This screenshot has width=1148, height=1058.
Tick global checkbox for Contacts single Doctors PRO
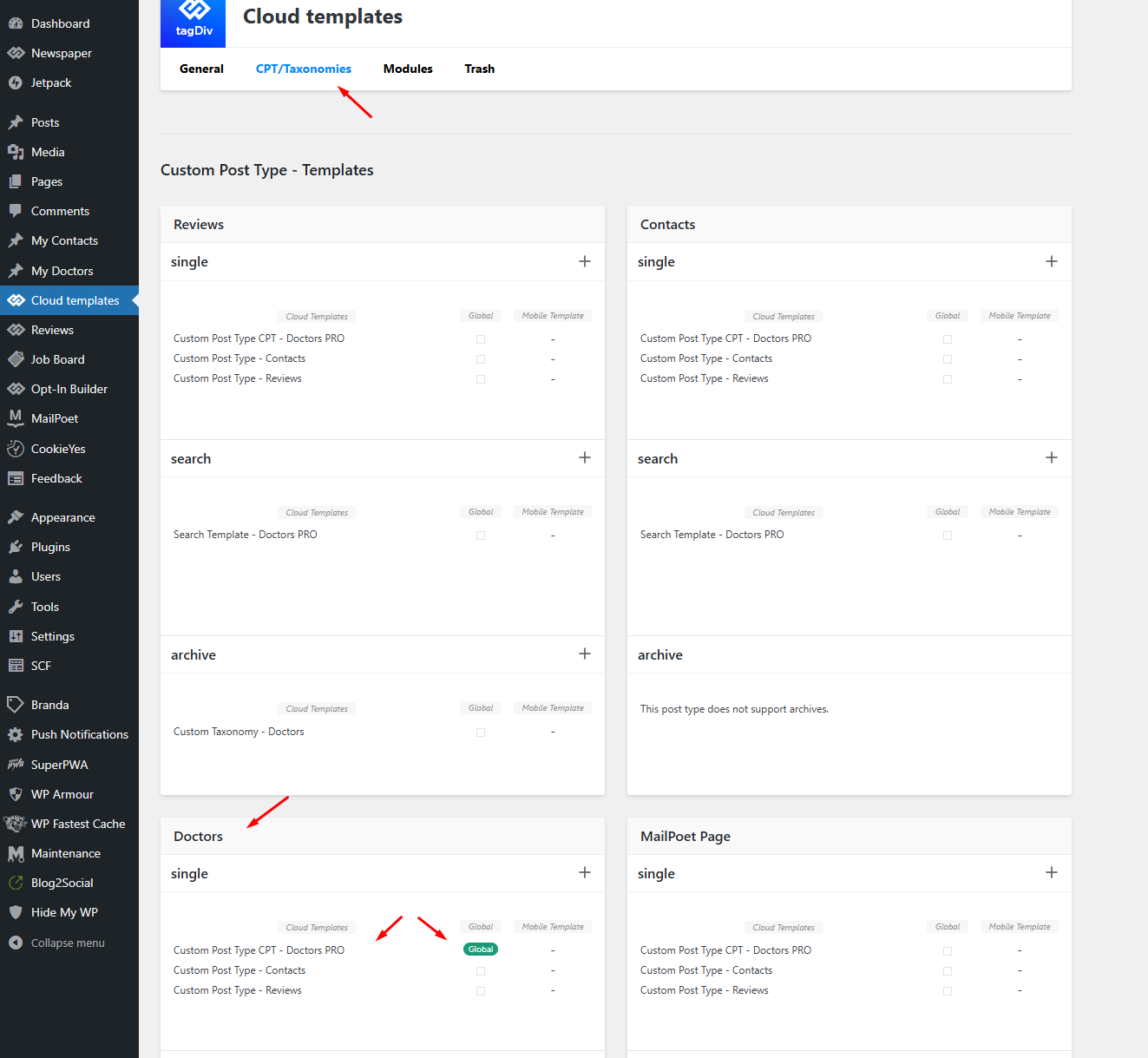tap(948, 339)
